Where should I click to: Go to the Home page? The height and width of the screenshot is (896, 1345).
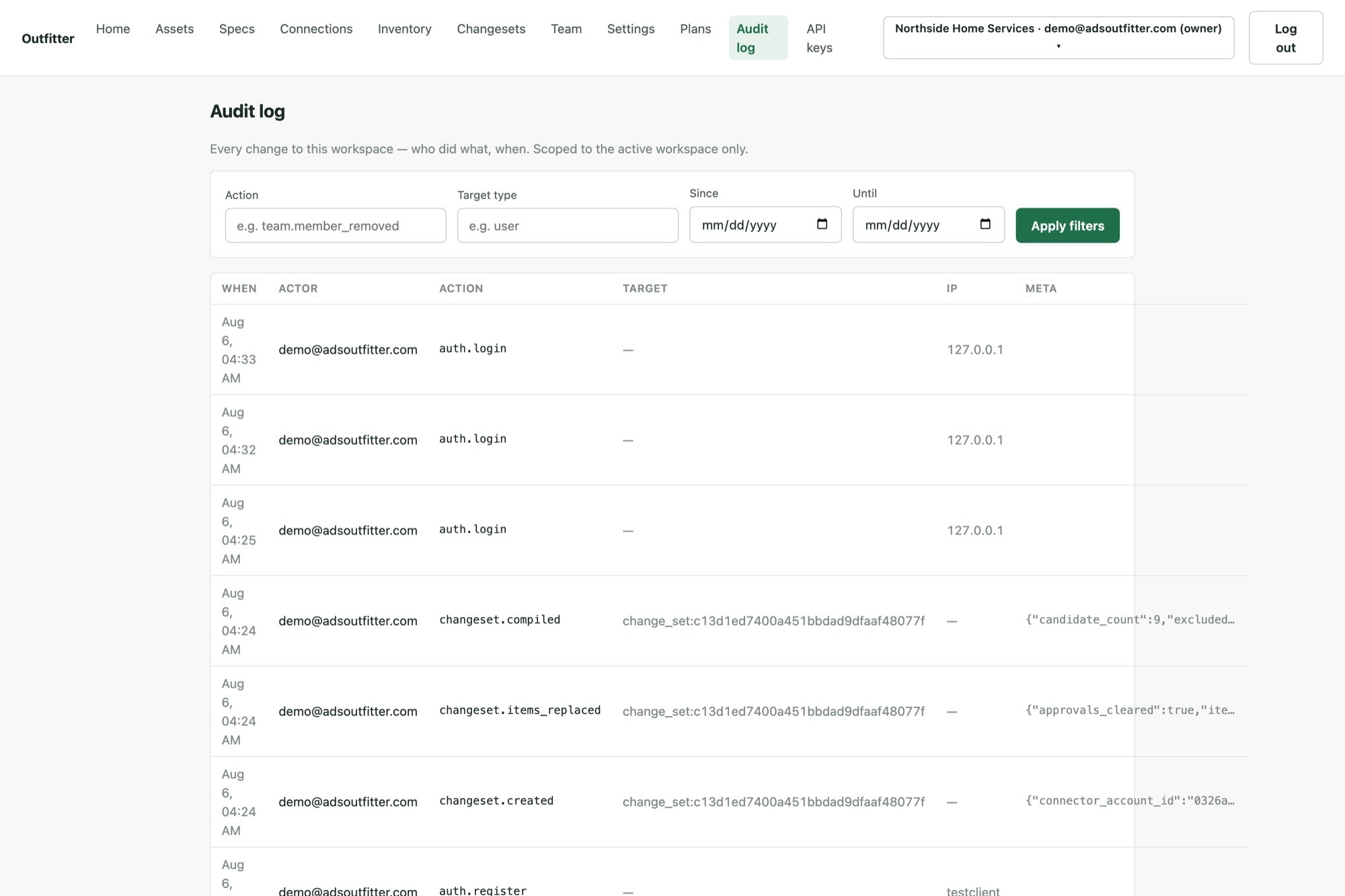click(113, 29)
